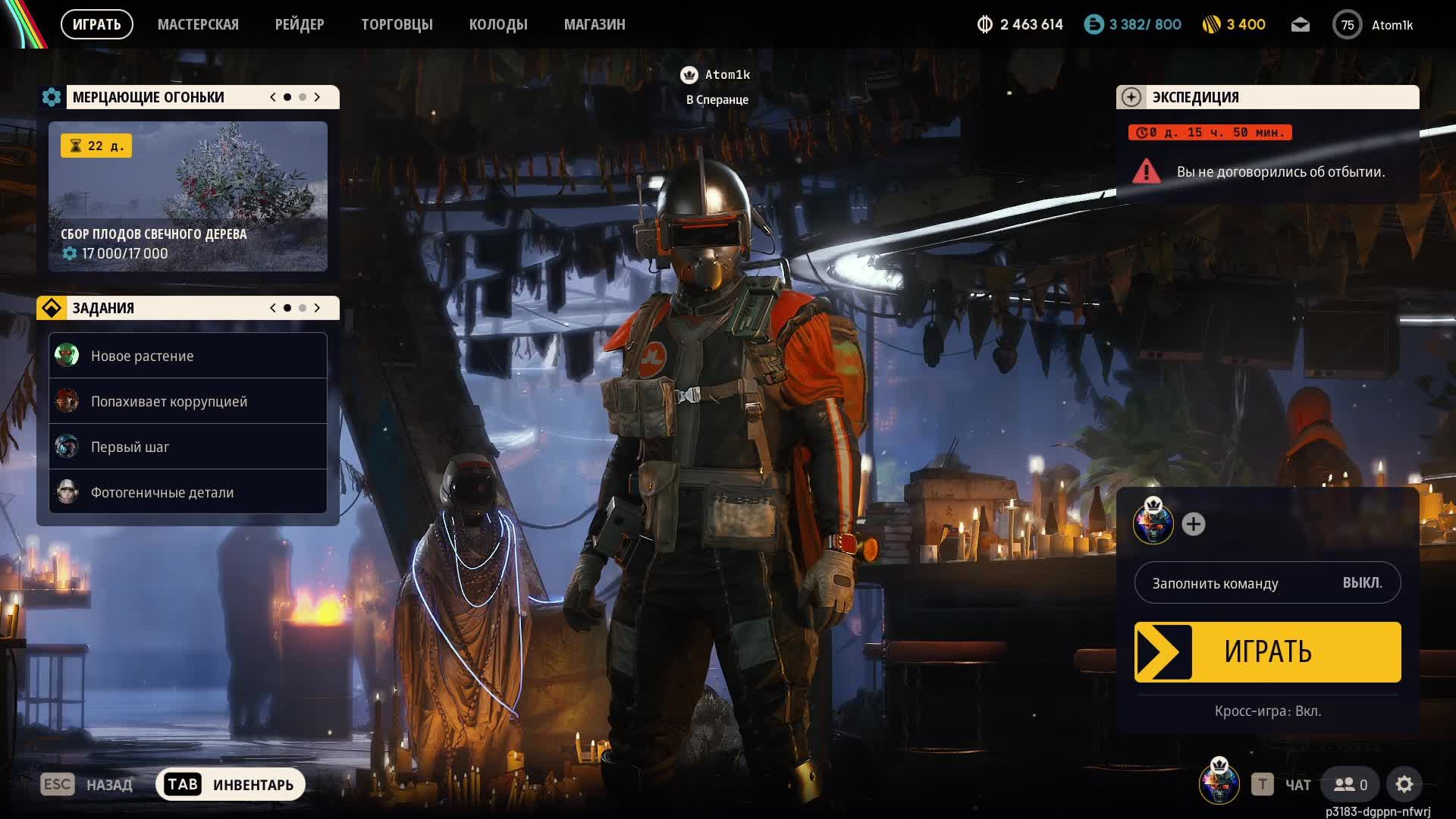1456x819 pixels.
Task: Open the Сбор плодов свечного дерева event card
Action: [x=188, y=196]
